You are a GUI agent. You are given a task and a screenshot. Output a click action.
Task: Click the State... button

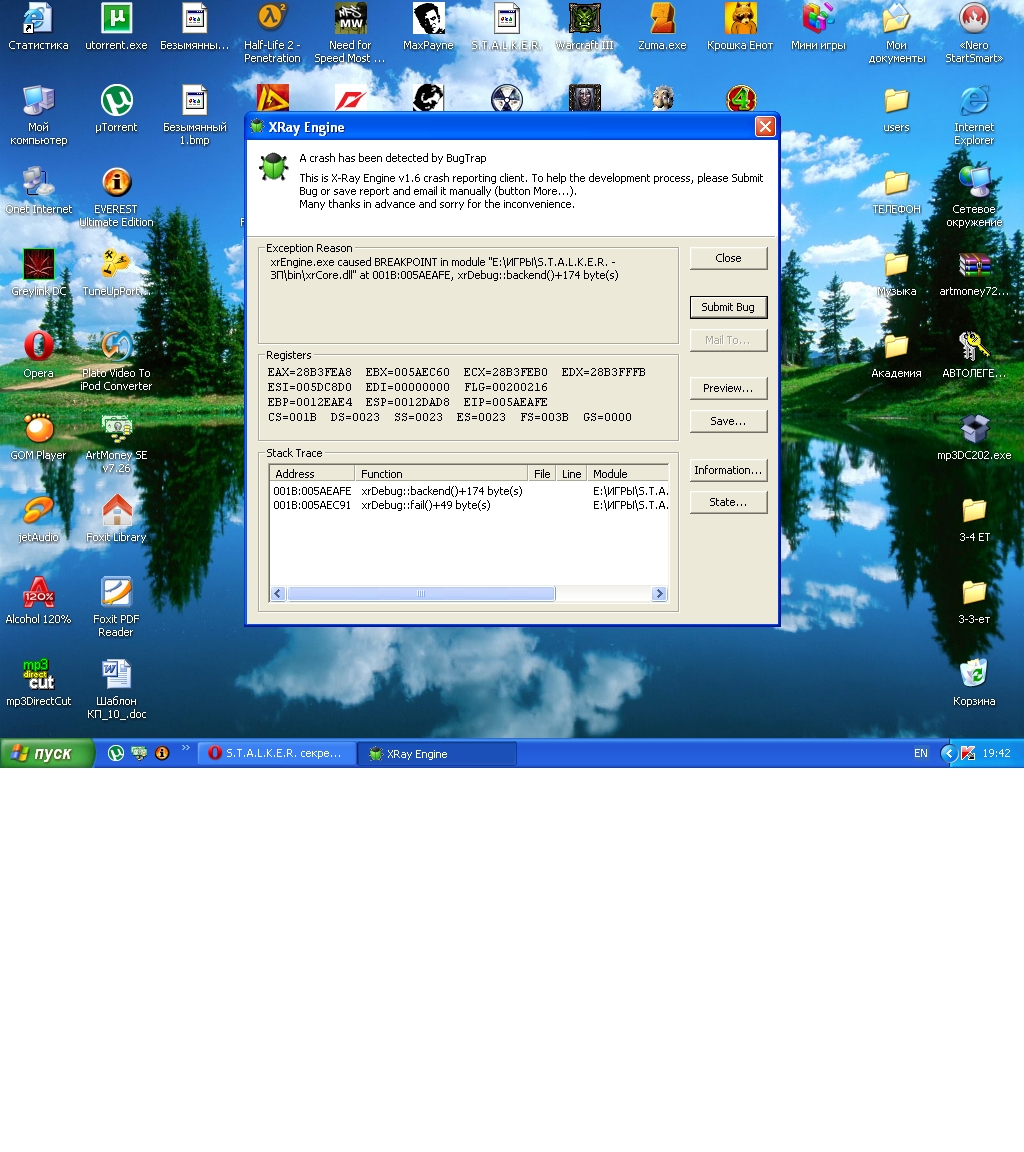pyautogui.click(x=728, y=503)
